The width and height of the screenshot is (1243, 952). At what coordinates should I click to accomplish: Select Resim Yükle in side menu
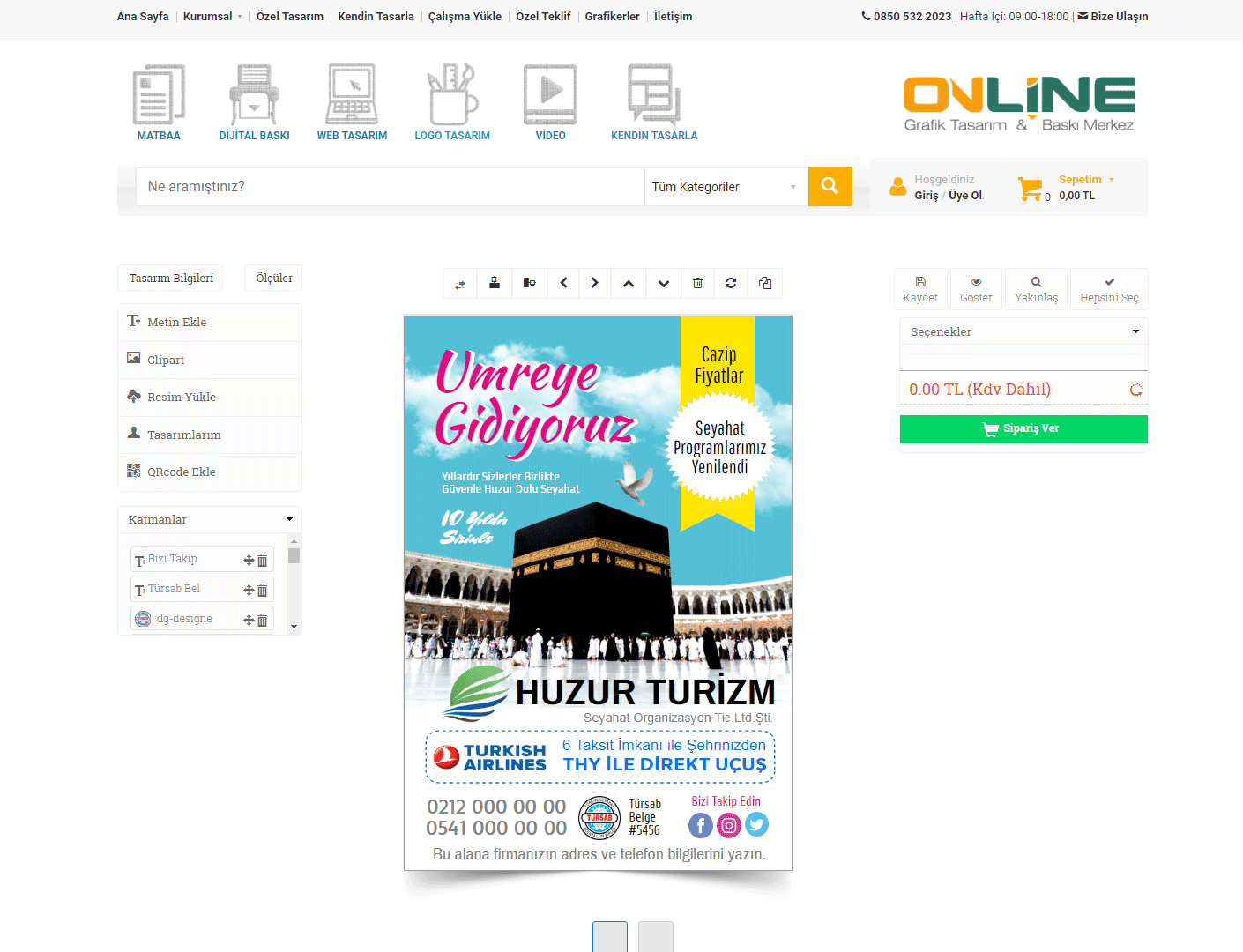(210, 398)
